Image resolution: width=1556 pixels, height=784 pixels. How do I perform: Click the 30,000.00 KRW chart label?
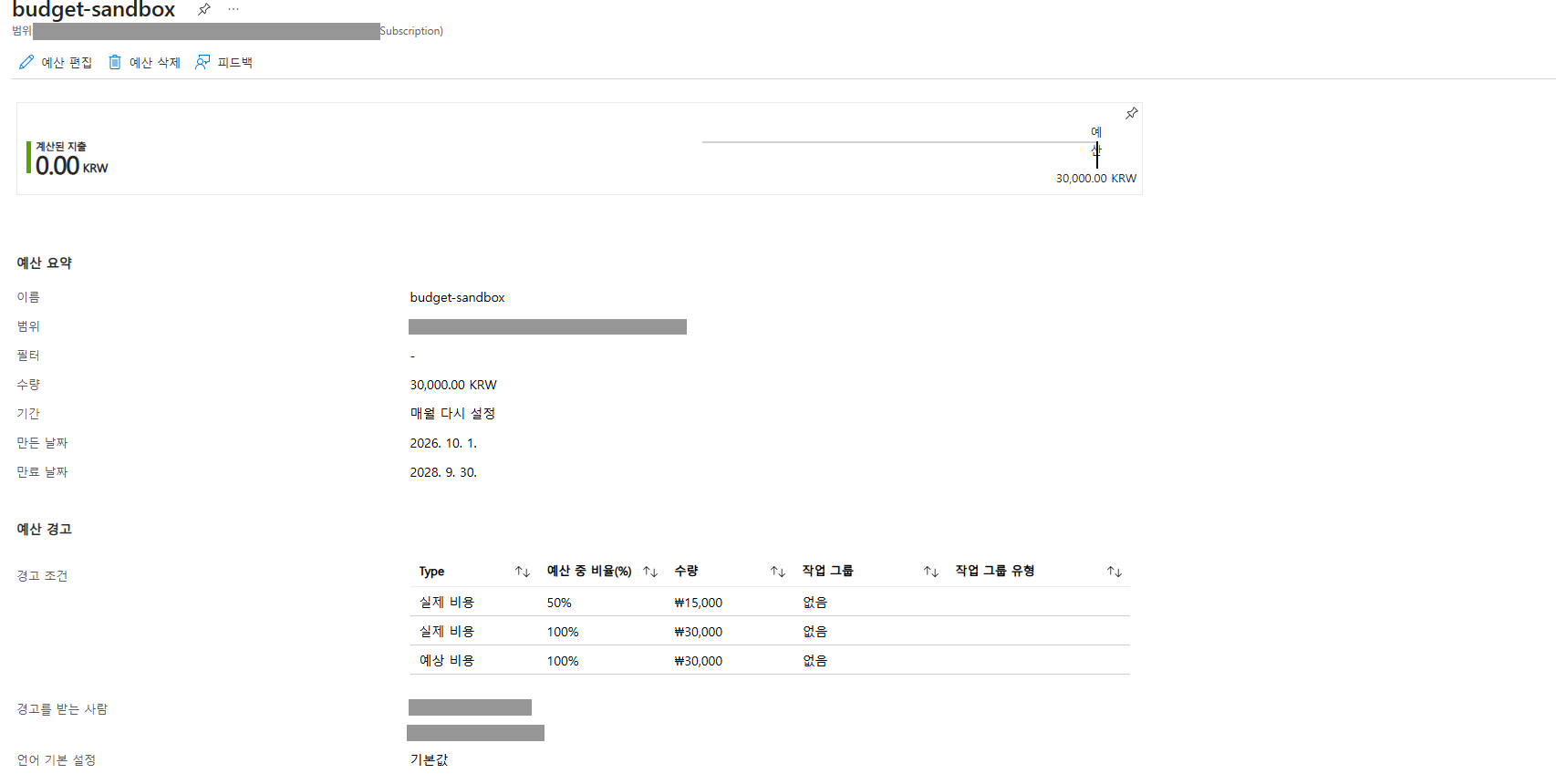point(1096,179)
